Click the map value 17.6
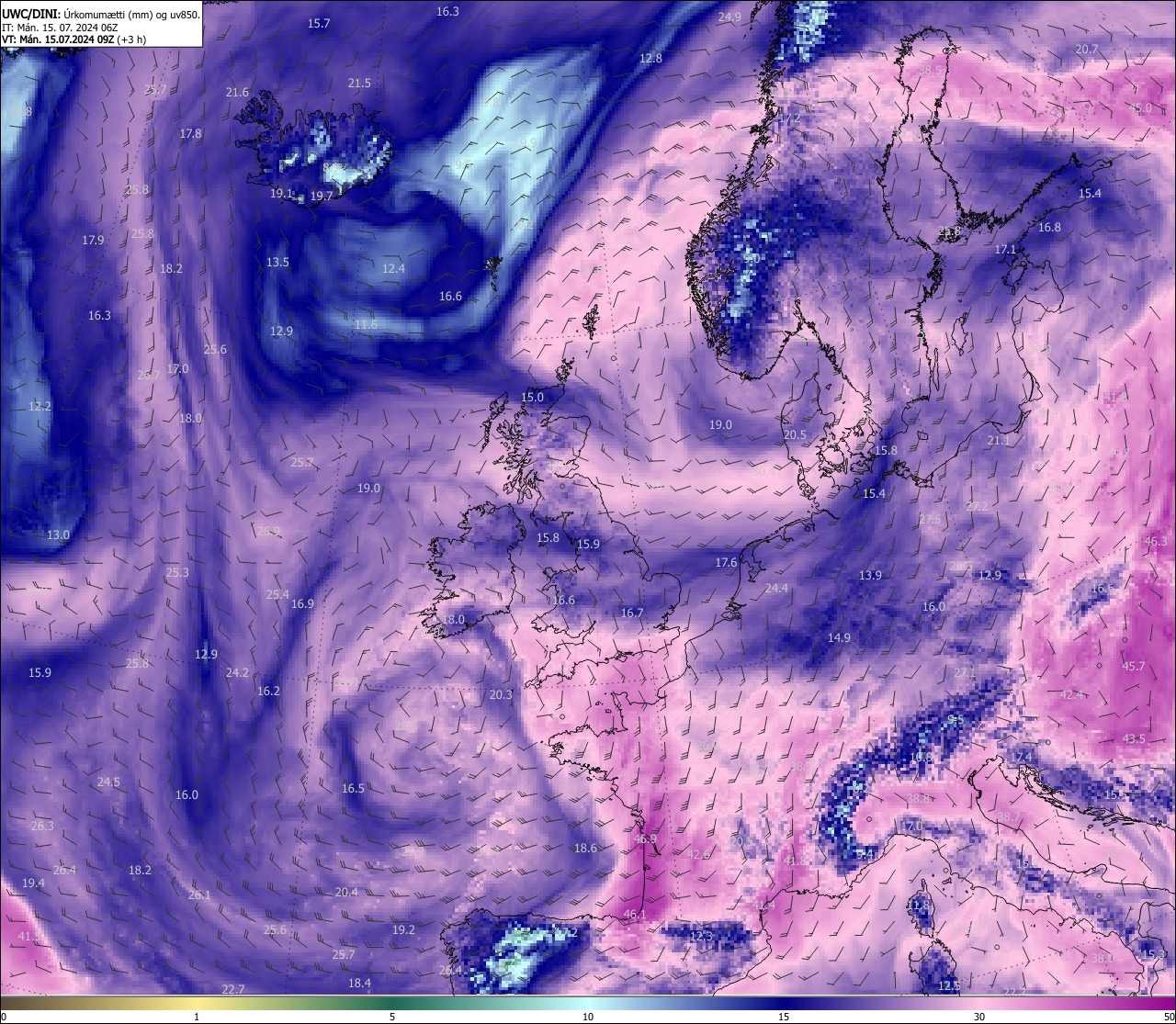Viewport: 1176px width, 1024px height. [726, 562]
